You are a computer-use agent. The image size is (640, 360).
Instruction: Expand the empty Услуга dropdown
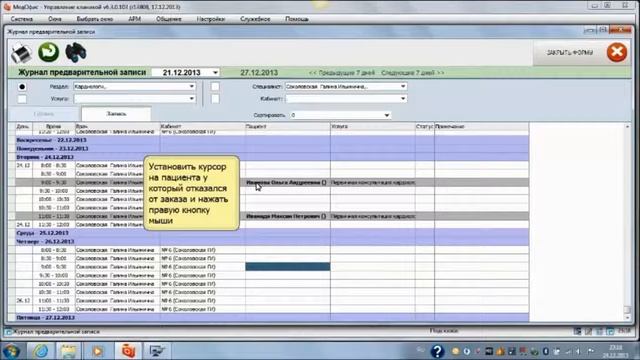click(191, 99)
